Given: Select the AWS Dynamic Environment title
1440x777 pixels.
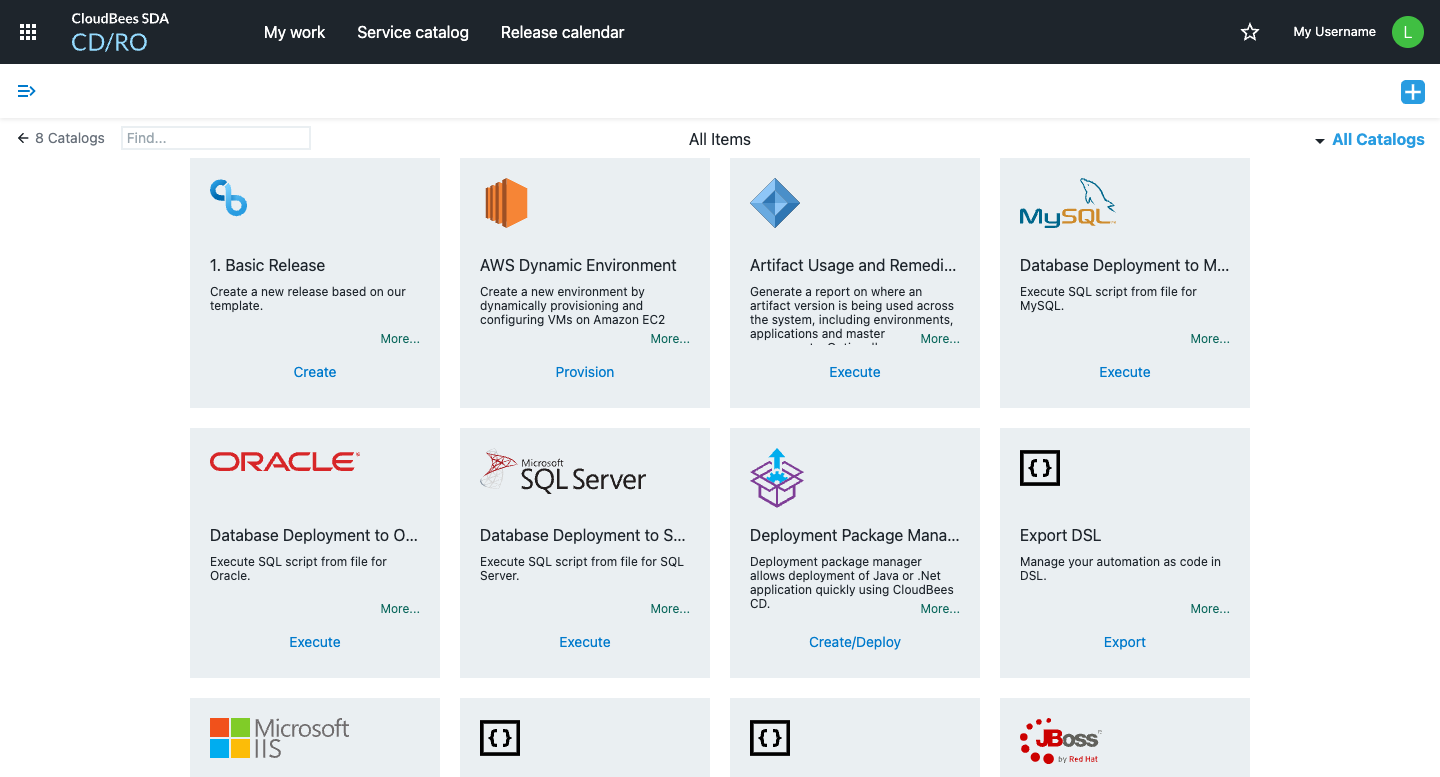Looking at the screenshot, I should tap(578, 265).
